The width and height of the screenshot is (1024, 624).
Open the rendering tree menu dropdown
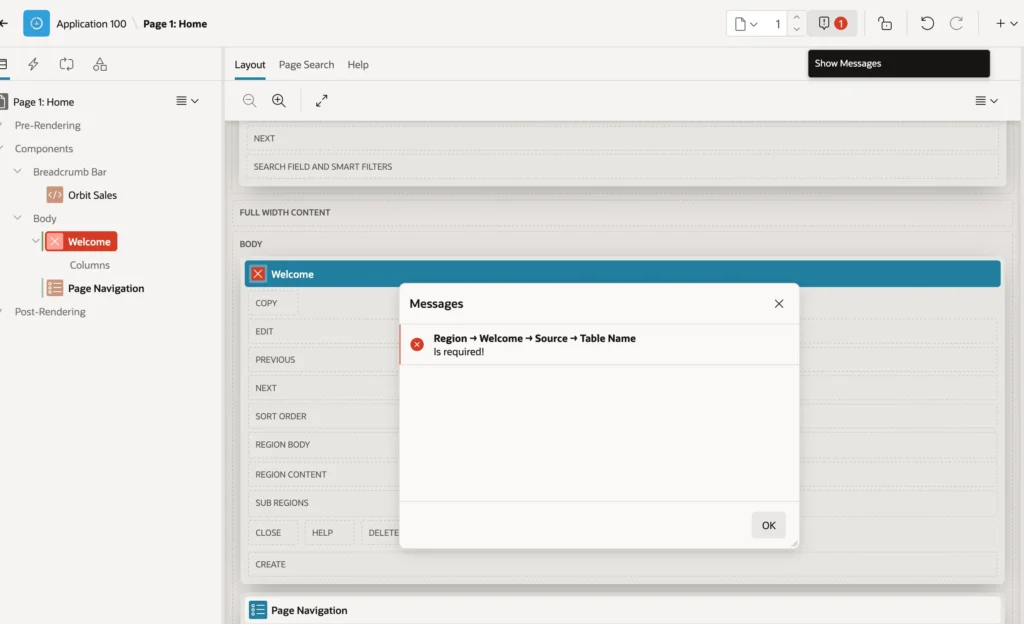tap(187, 101)
